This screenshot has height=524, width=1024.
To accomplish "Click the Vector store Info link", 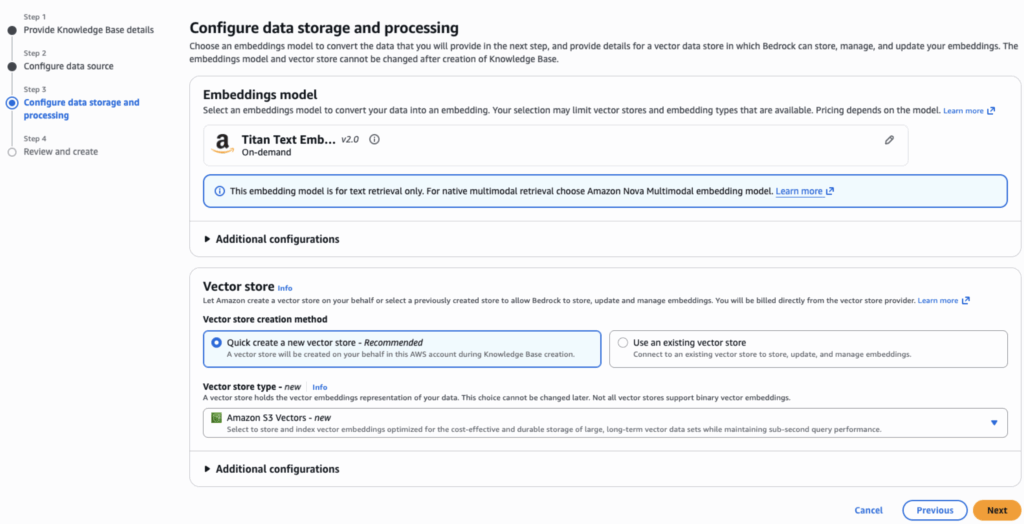I will [285, 288].
